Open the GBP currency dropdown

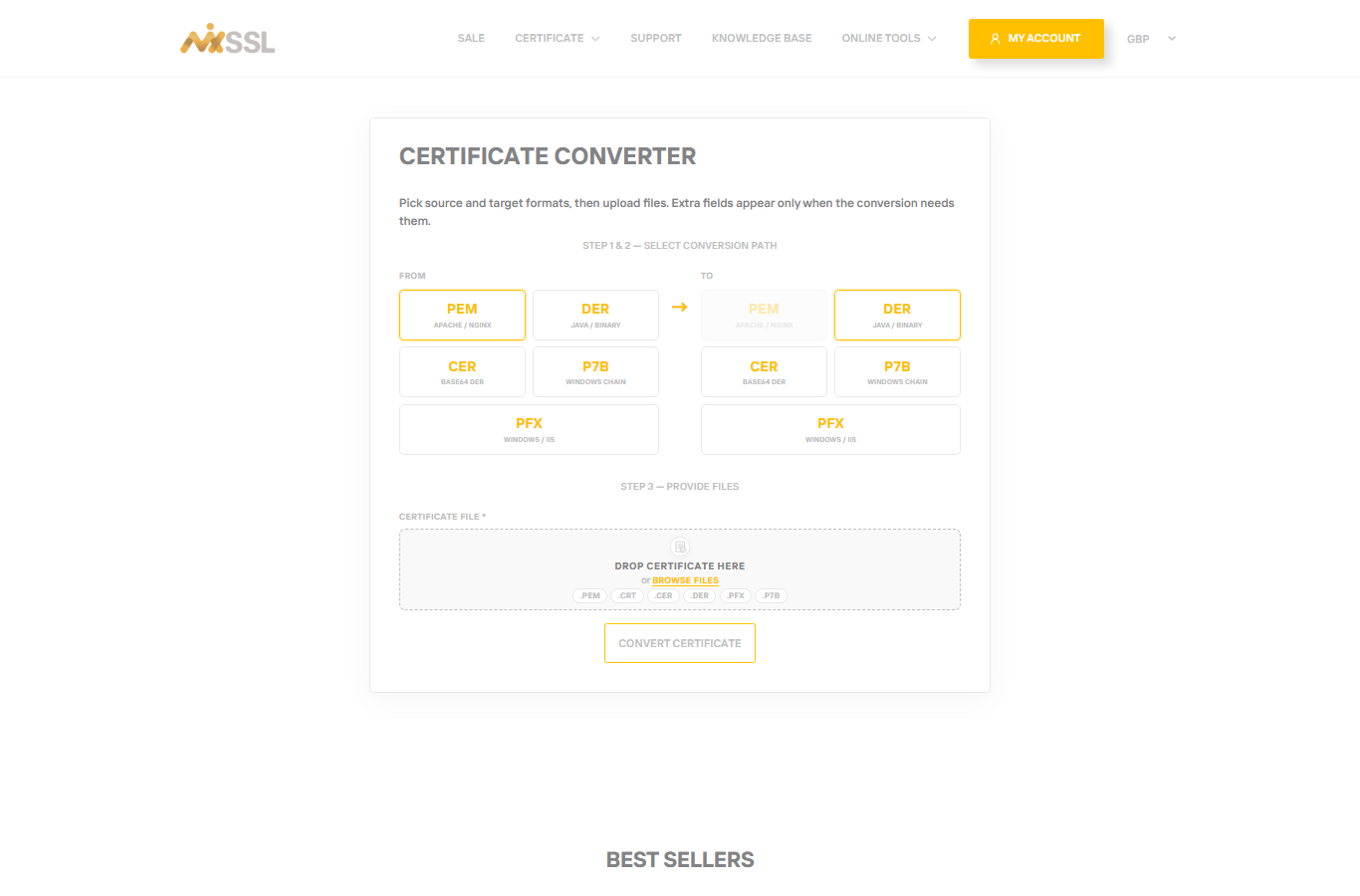coord(1151,39)
